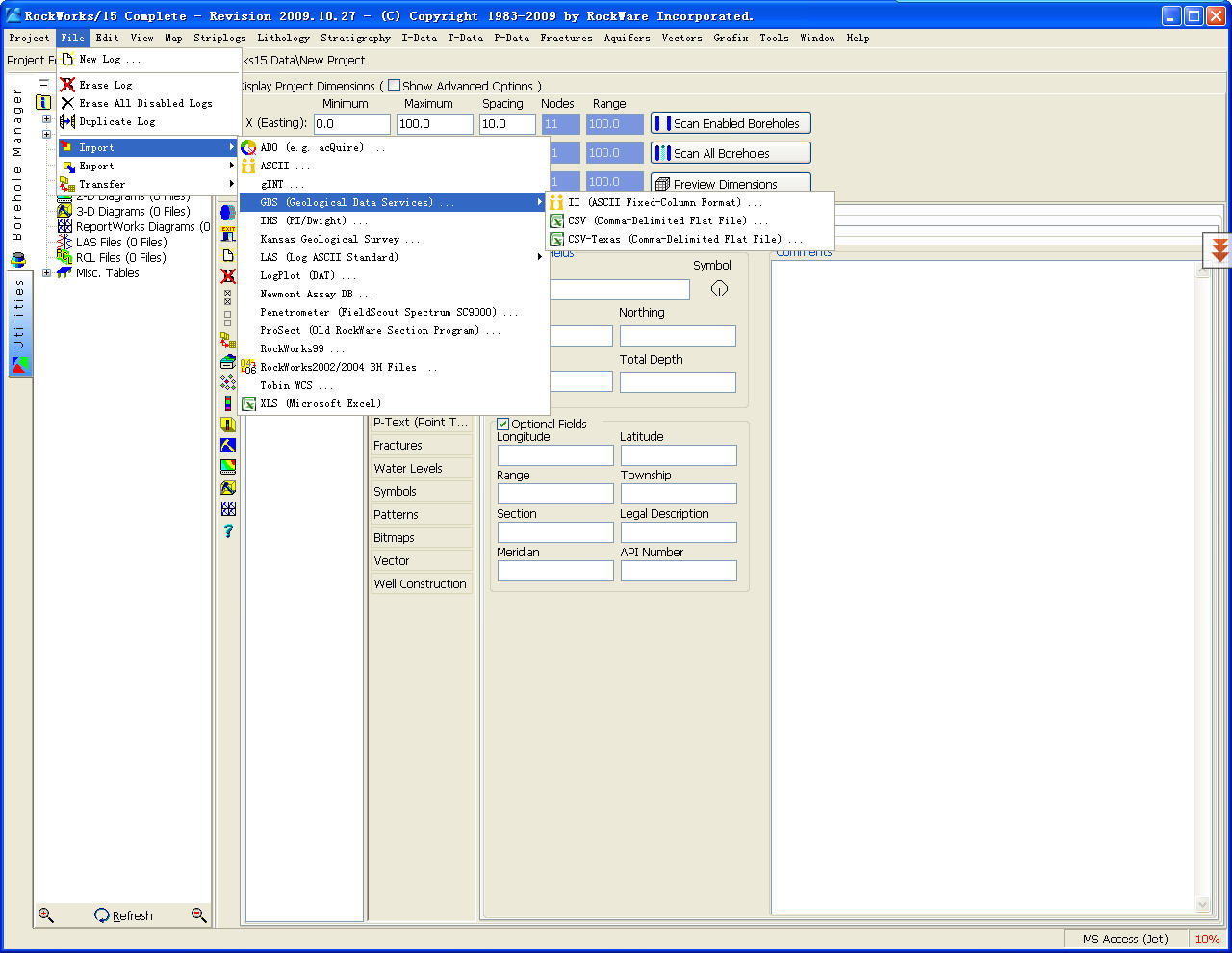This screenshot has height=953, width=1232.
Task: Click the RockWorks2002/2004 BH Files icon
Action: [248, 367]
